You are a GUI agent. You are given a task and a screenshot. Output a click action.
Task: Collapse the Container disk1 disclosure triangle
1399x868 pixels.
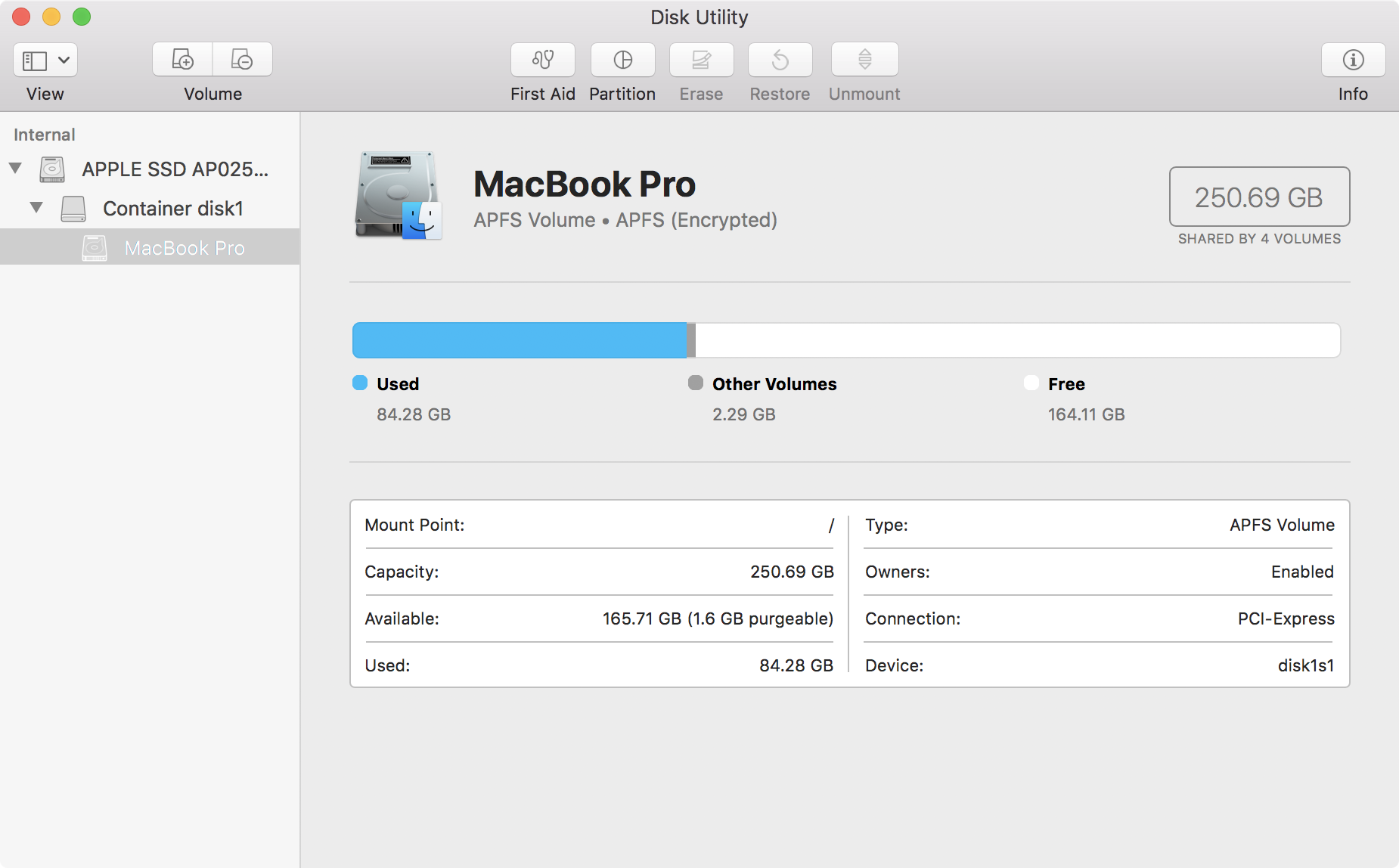[36, 207]
